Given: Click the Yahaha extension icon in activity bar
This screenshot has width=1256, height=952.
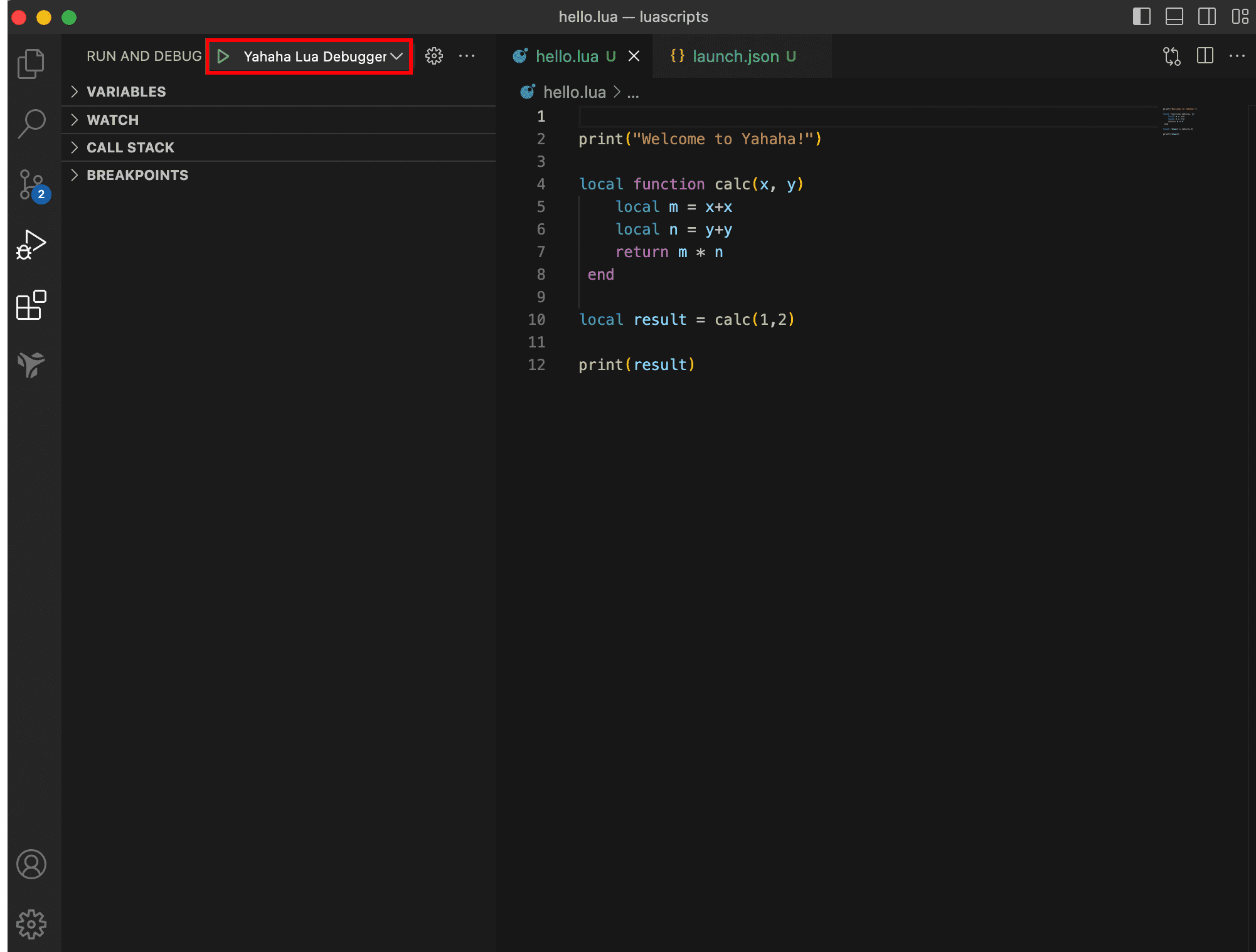Looking at the screenshot, I should click(x=31, y=366).
